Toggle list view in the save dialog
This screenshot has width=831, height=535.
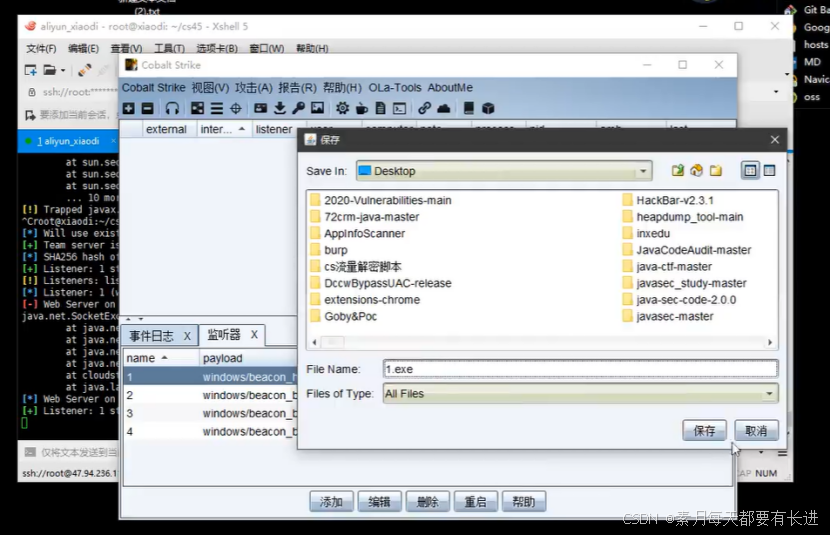coord(750,170)
